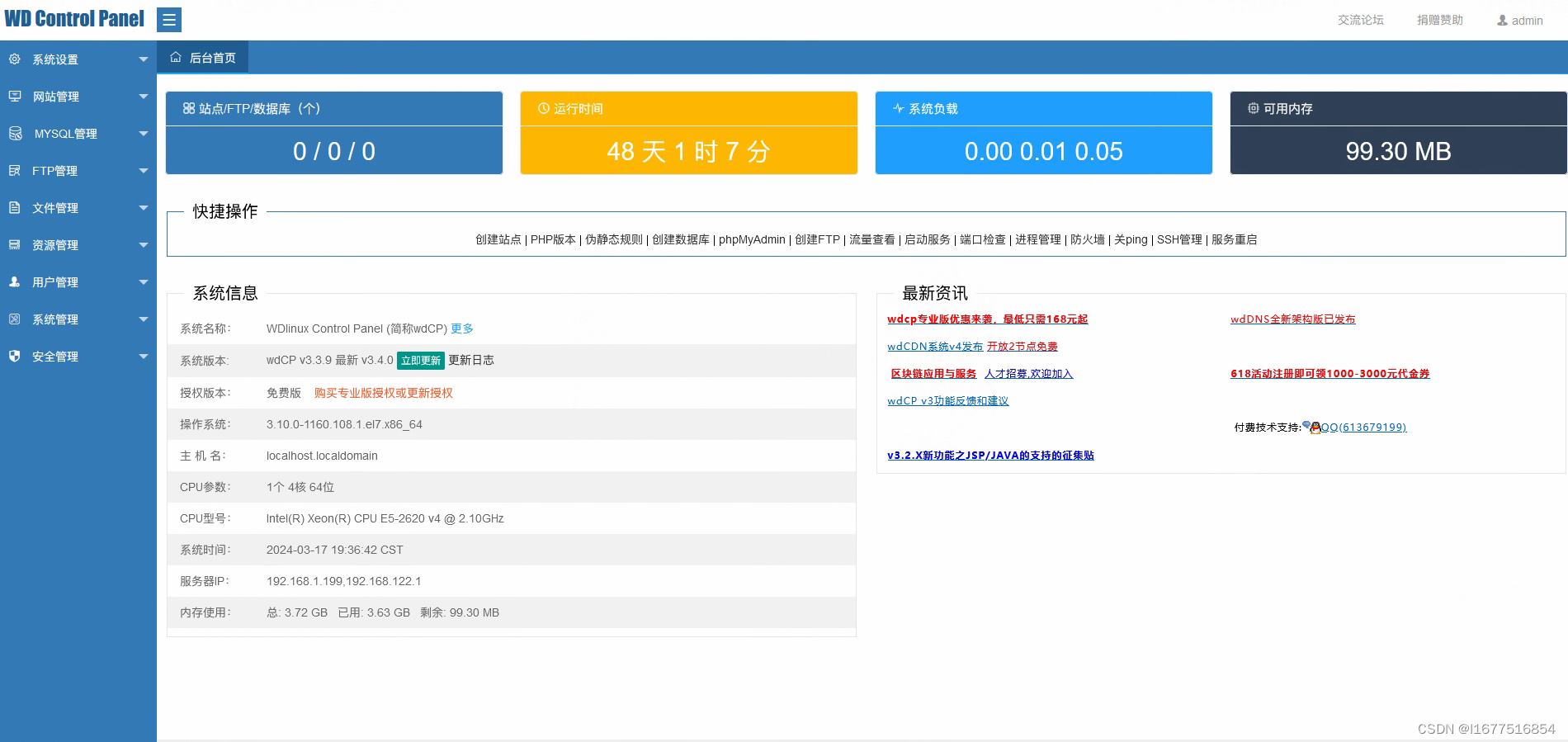Click 端口检查 quick action
The image size is (1568, 742).
point(983,239)
